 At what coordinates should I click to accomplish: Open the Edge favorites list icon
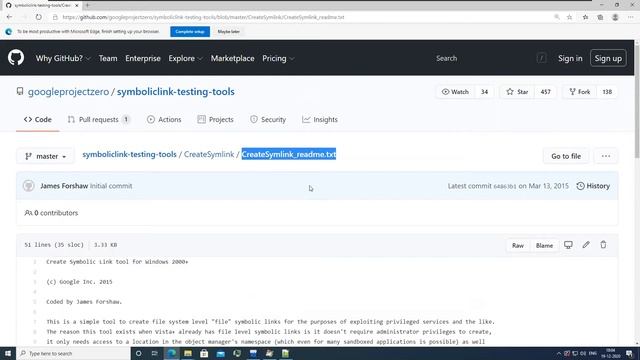[x=585, y=17]
